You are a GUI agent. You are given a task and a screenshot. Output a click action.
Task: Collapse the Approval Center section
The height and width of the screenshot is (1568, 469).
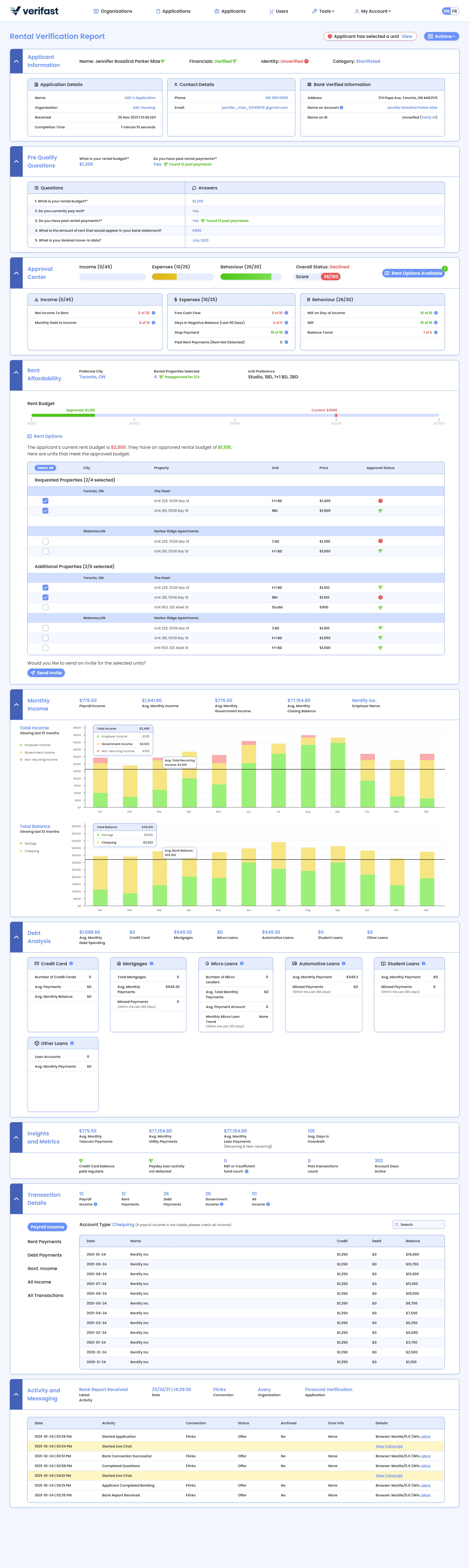16,273
